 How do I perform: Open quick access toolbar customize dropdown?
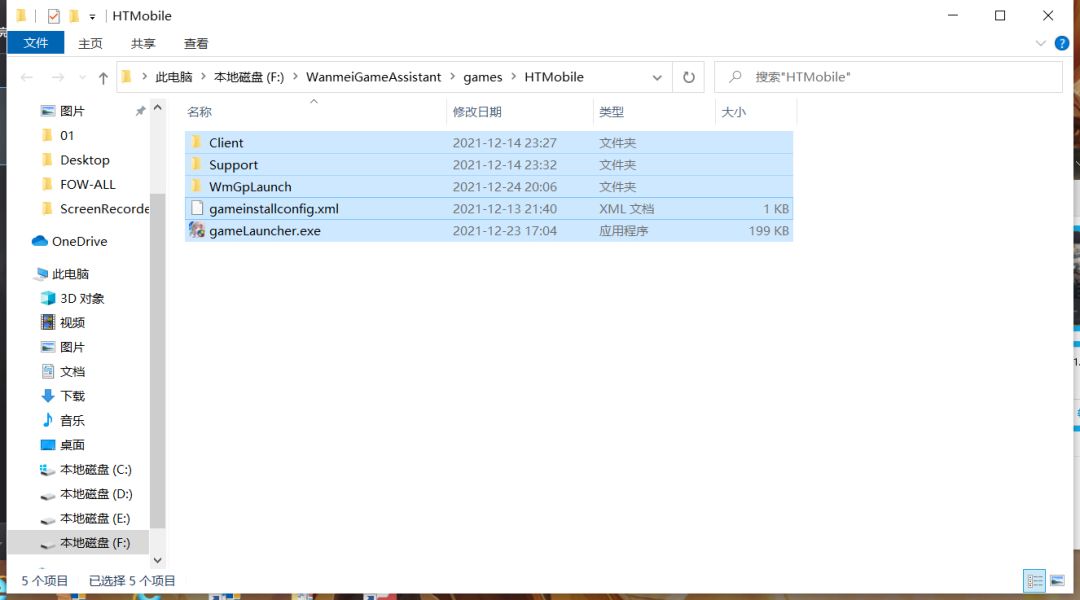tap(92, 16)
